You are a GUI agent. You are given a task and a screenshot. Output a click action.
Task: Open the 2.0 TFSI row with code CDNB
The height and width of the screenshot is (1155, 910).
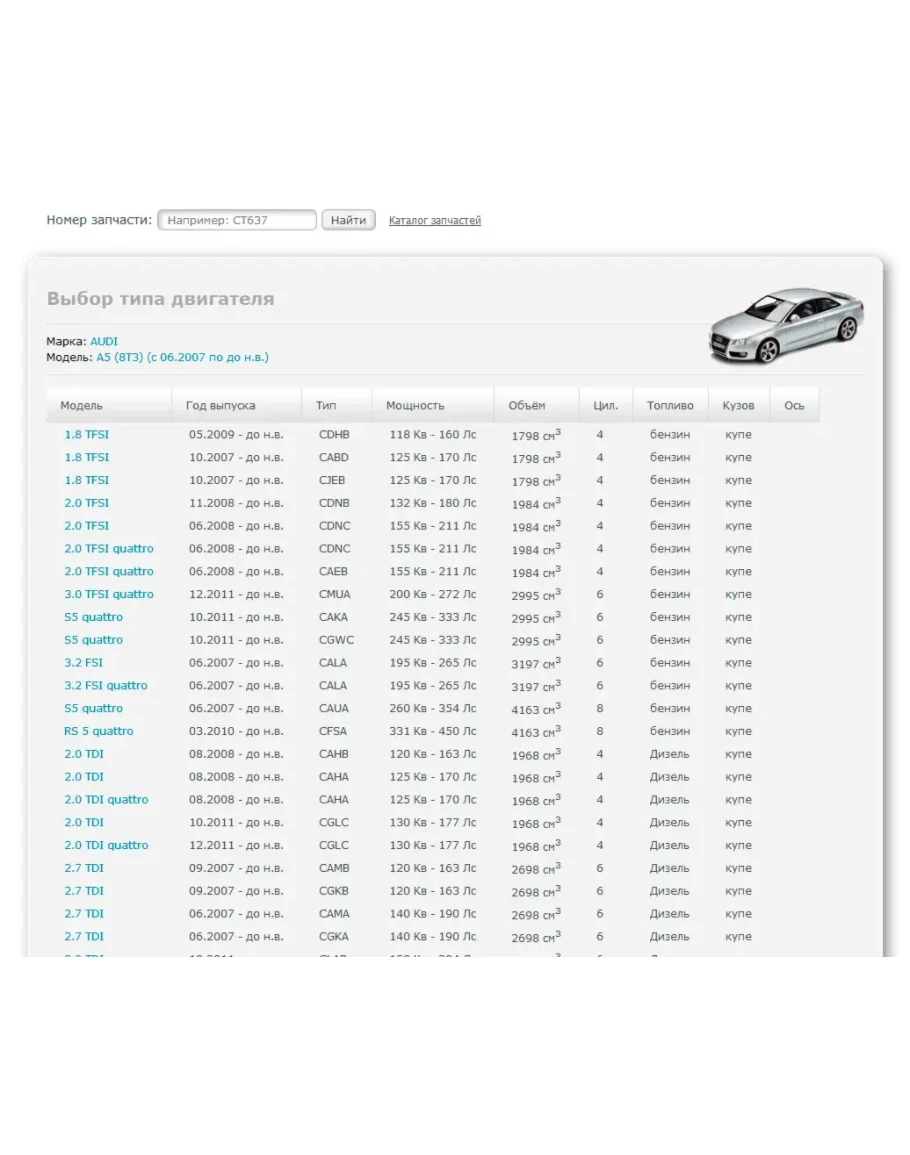(87, 504)
